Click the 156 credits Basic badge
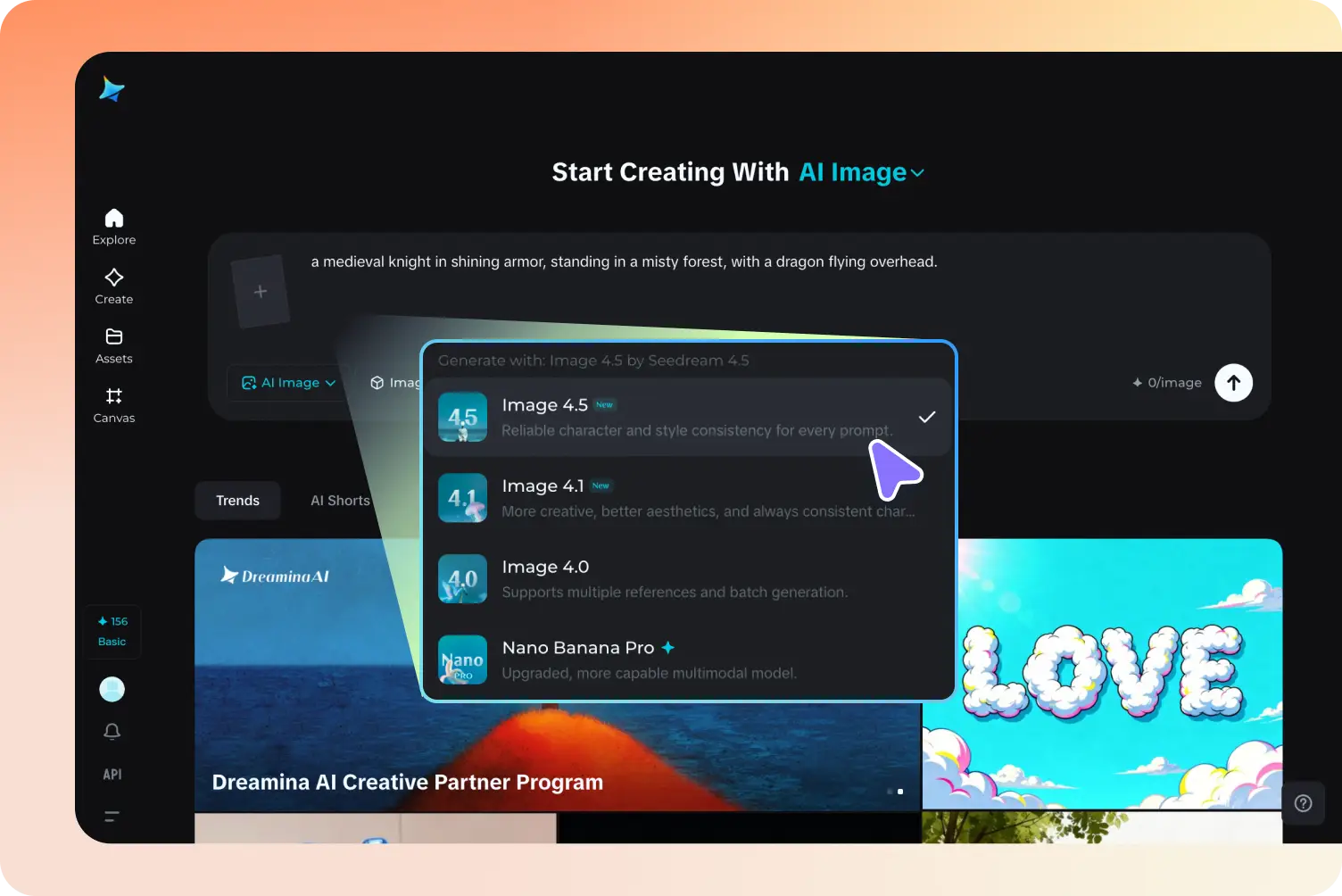1342x896 pixels. coord(112,631)
